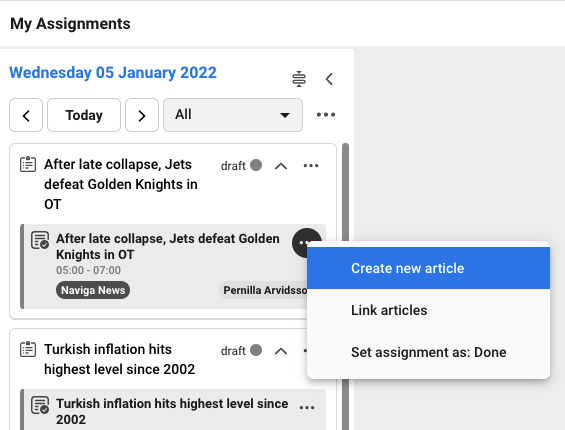
Task: Collapse the Jets planning item chevron
Action: 281,166
